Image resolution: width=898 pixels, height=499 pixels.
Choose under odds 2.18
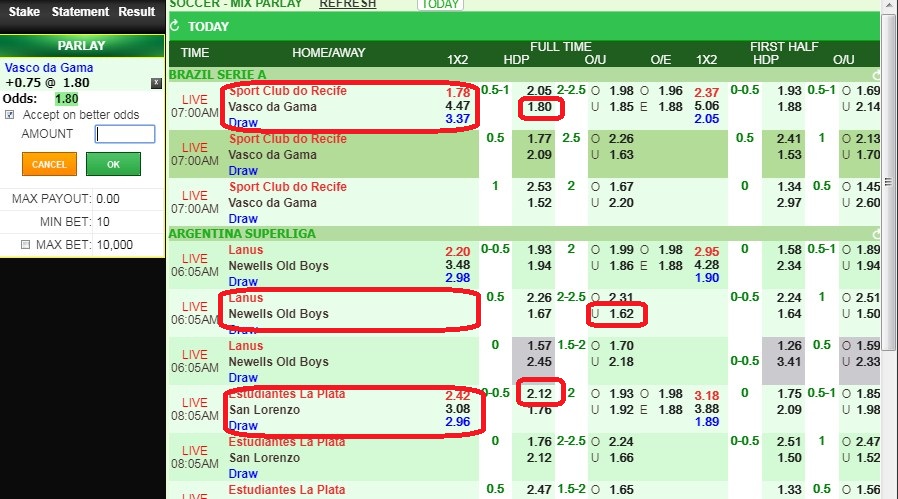(621, 362)
